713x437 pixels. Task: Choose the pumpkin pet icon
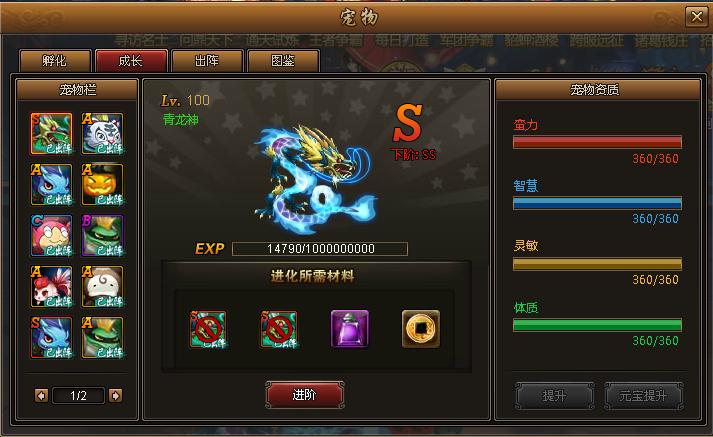(x=102, y=185)
